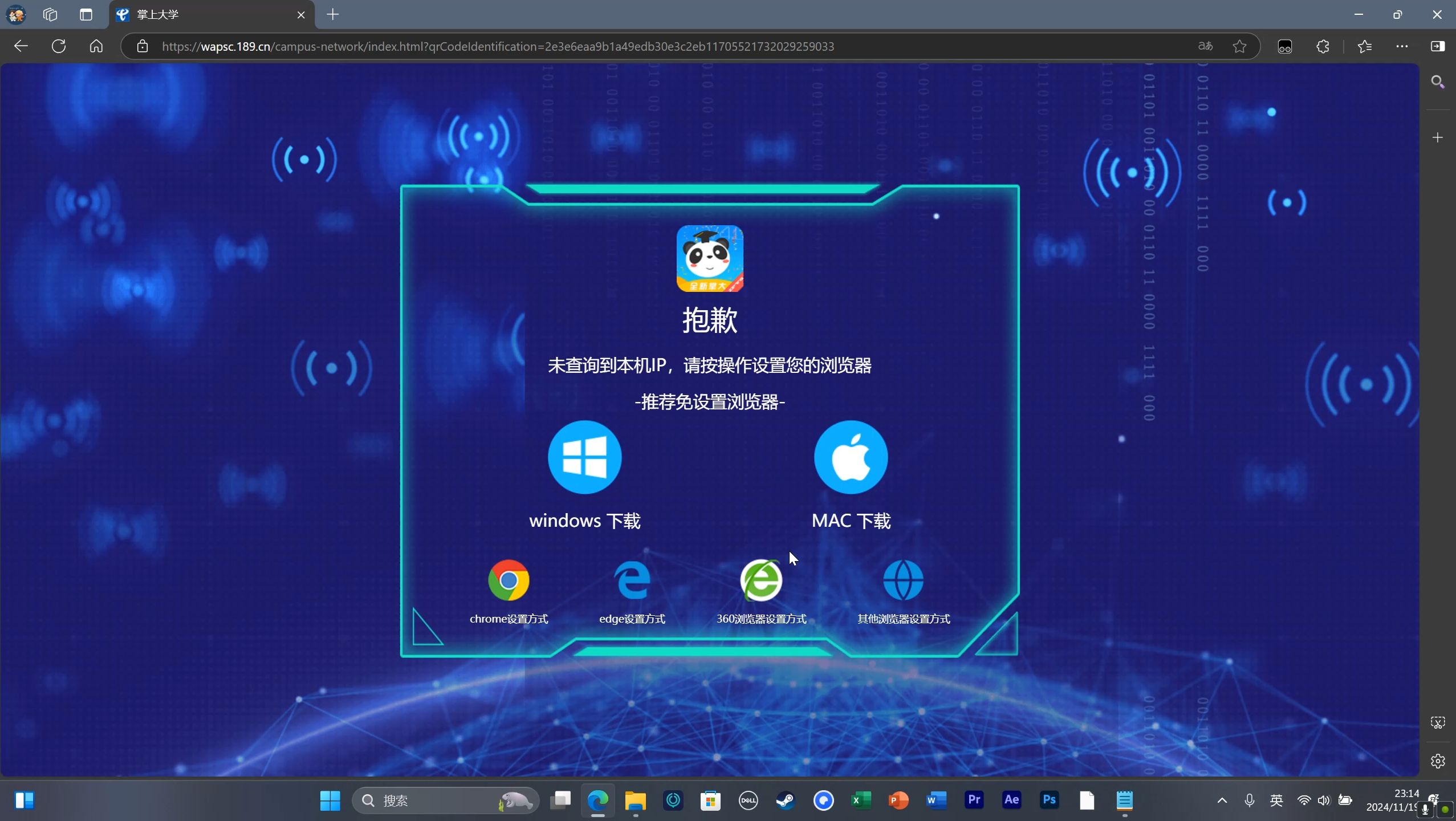Click the taskbar 搜索 box
The height and width of the screenshot is (821, 1456).
click(x=446, y=800)
